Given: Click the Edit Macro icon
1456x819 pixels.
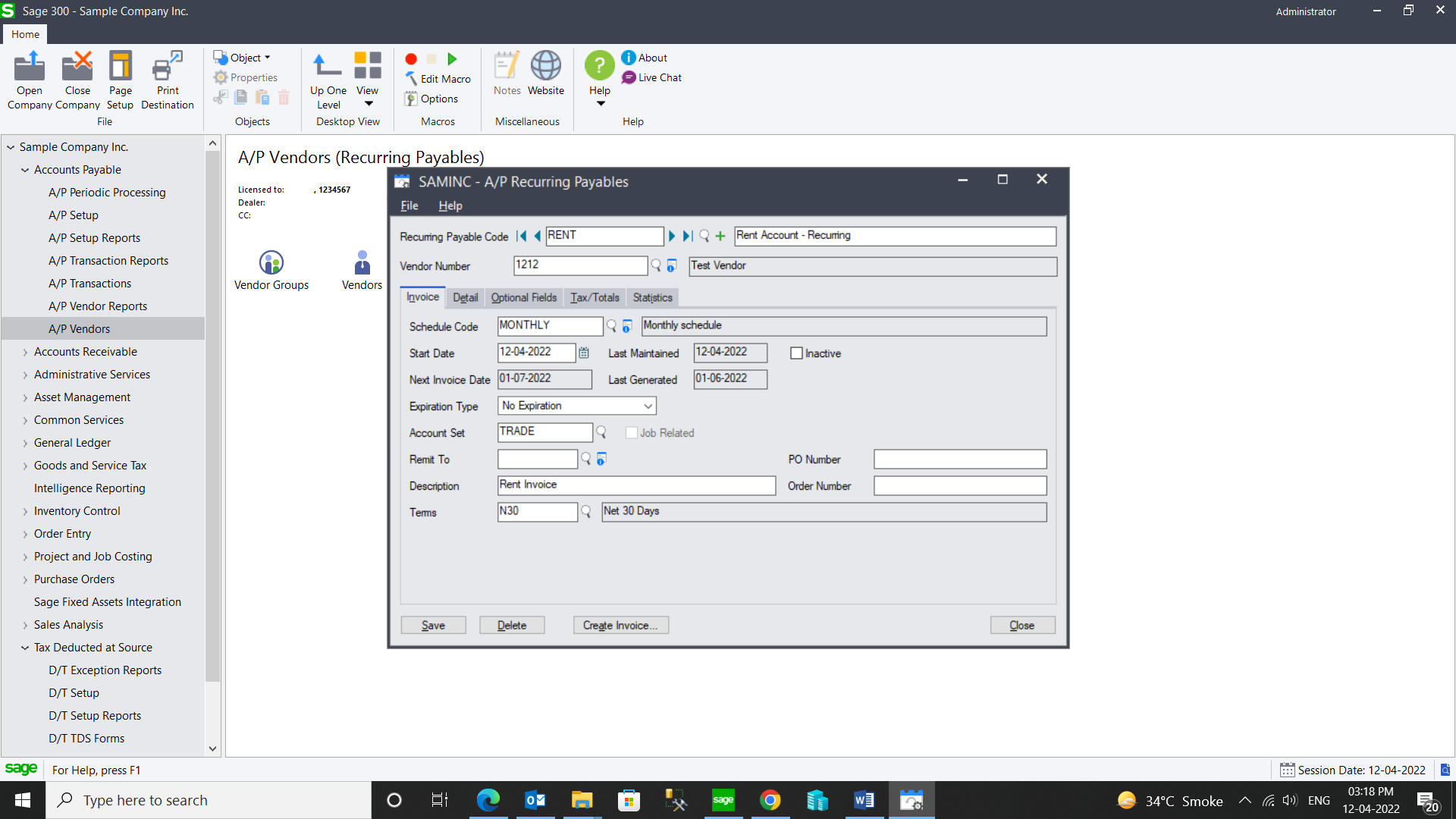Looking at the screenshot, I should 410,78.
